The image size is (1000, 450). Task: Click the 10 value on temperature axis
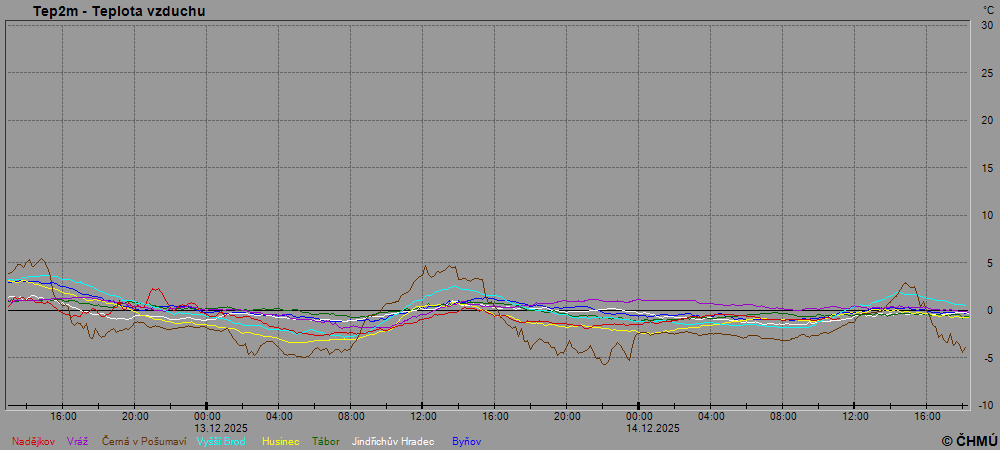(x=986, y=215)
